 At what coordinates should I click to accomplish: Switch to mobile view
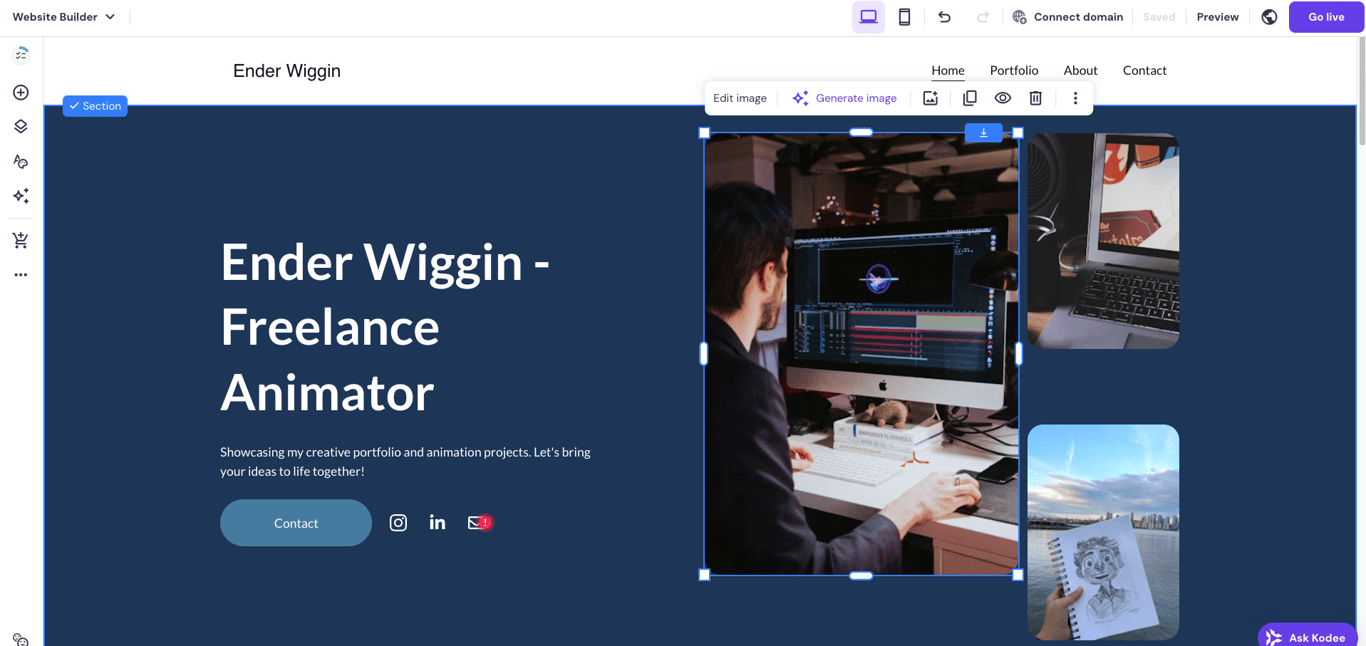tap(904, 17)
